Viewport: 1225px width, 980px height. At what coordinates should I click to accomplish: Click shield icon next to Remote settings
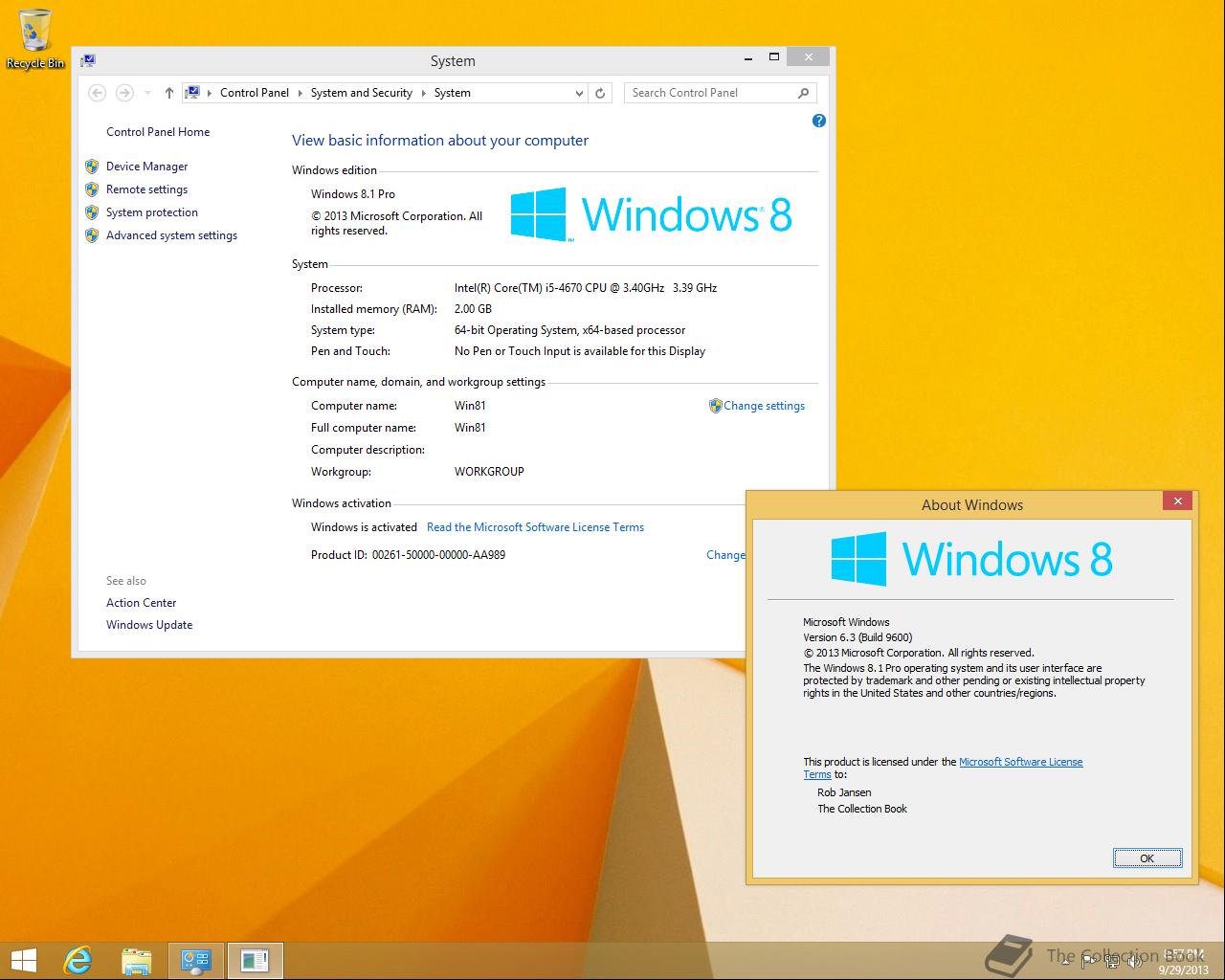[x=92, y=189]
